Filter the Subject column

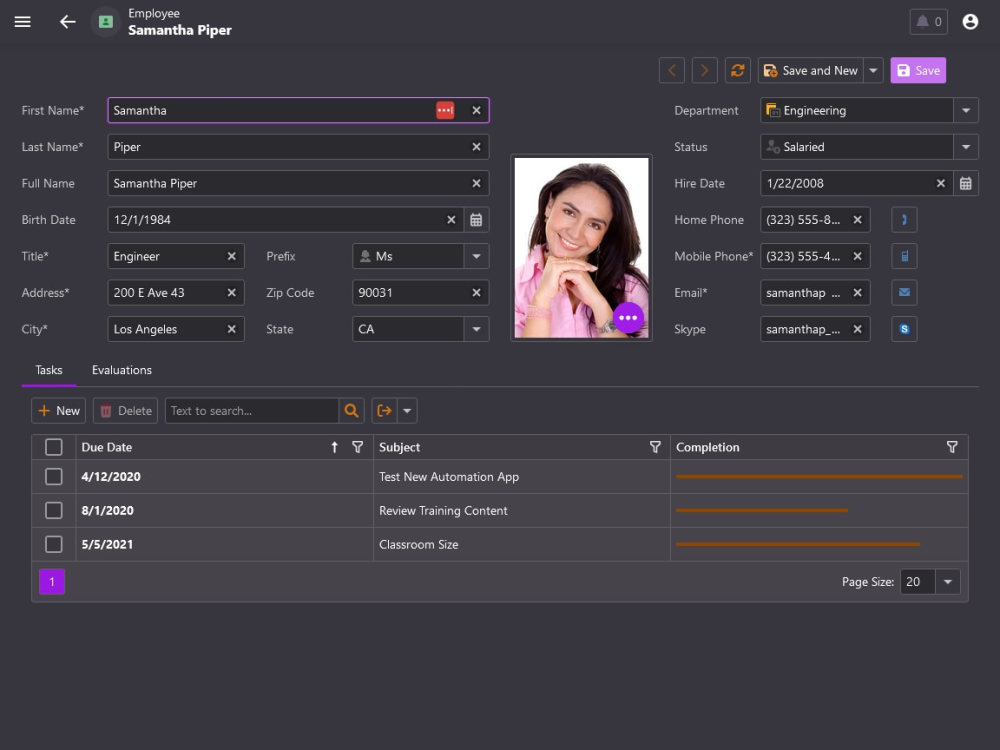click(x=655, y=447)
